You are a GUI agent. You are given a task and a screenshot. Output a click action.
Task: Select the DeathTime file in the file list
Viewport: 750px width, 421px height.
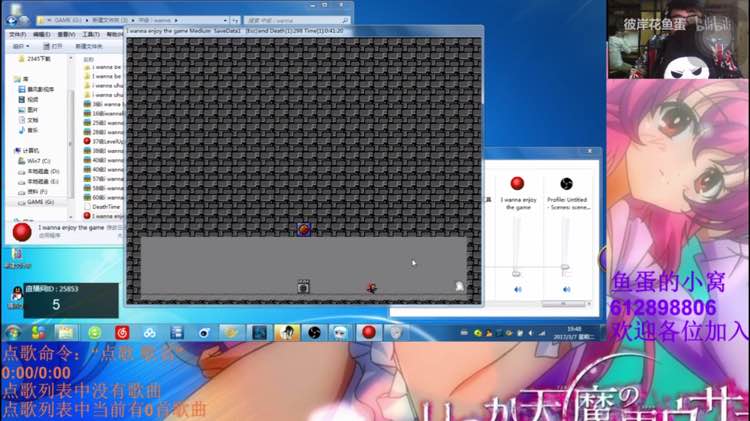tap(102, 207)
